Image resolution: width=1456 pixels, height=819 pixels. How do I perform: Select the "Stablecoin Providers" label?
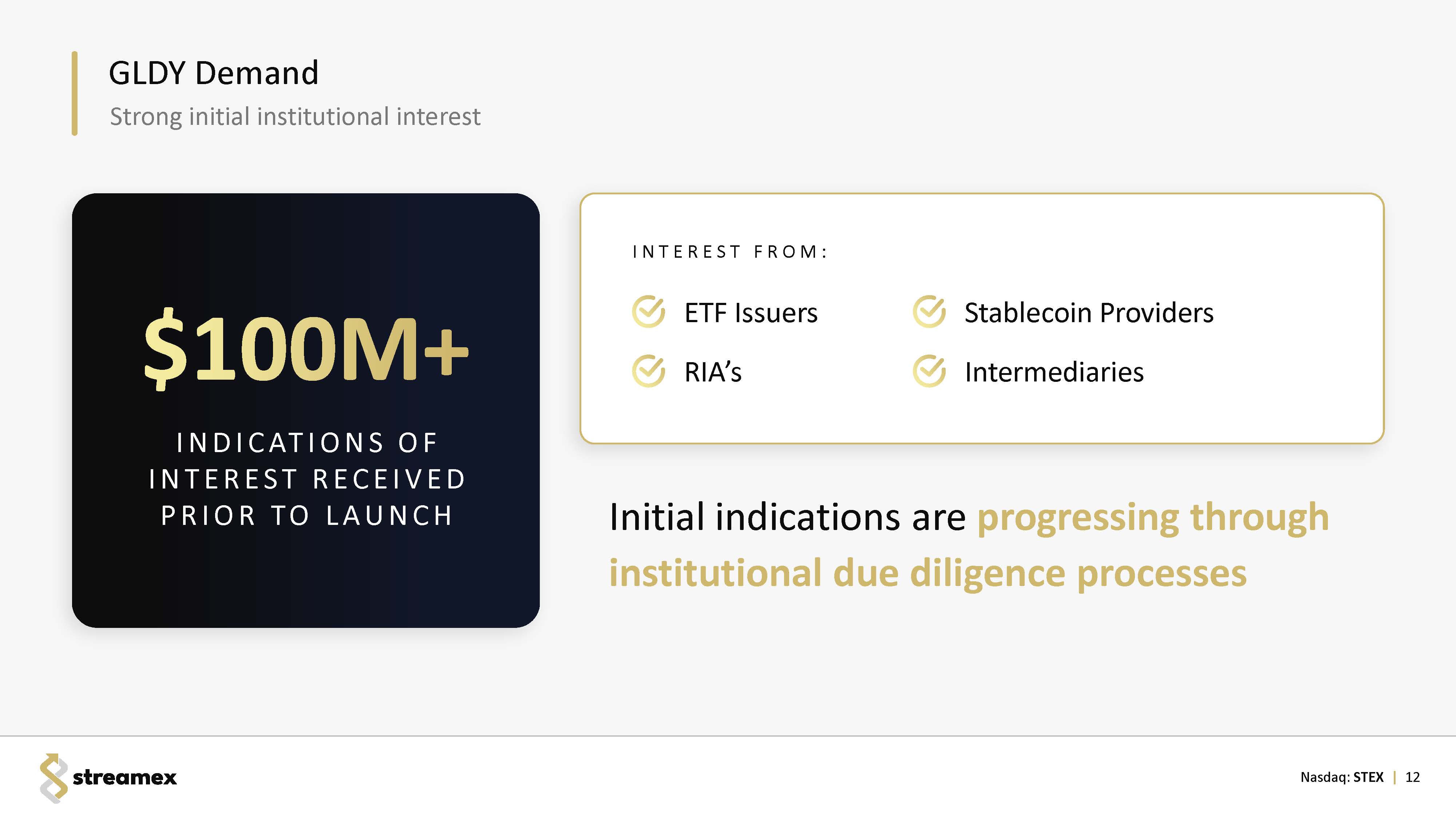[x=1089, y=313]
